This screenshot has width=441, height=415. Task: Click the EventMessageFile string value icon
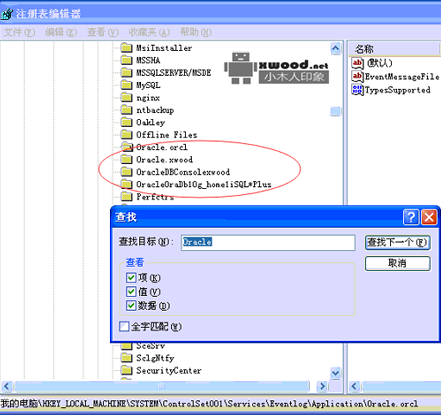click(x=357, y=77)
